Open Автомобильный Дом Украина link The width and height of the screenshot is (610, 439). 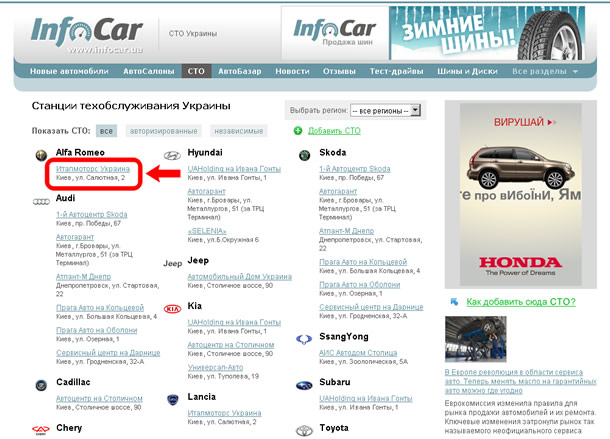pyautogui.click(x=239, y=277)
